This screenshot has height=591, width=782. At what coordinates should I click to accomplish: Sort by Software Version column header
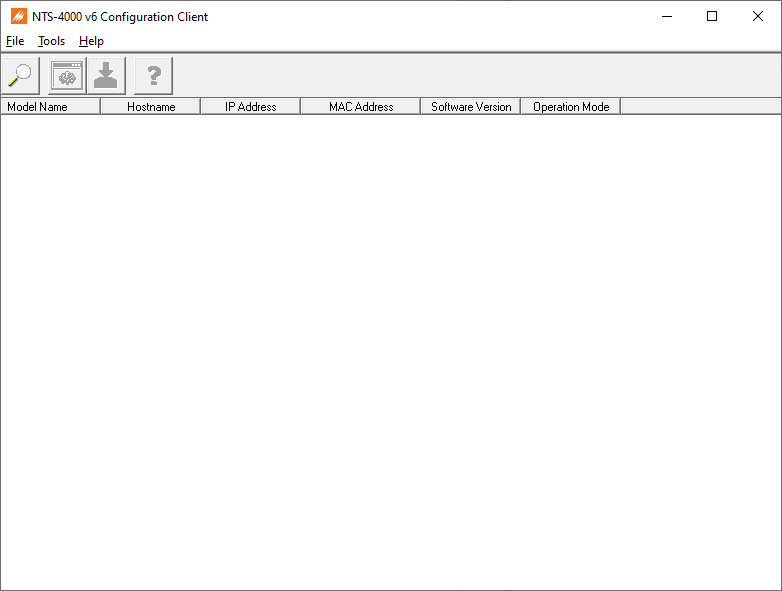(x=471, y=107)
